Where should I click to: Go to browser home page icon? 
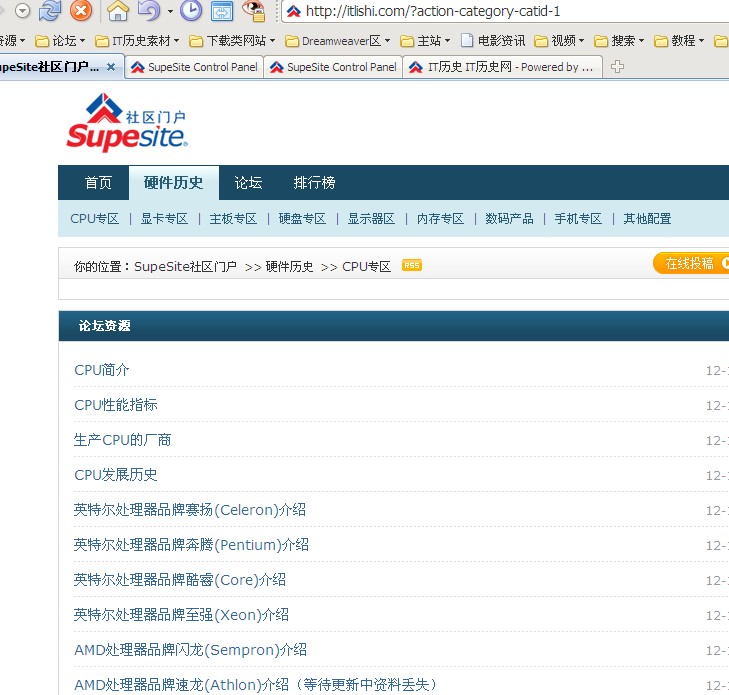(118, 12)
